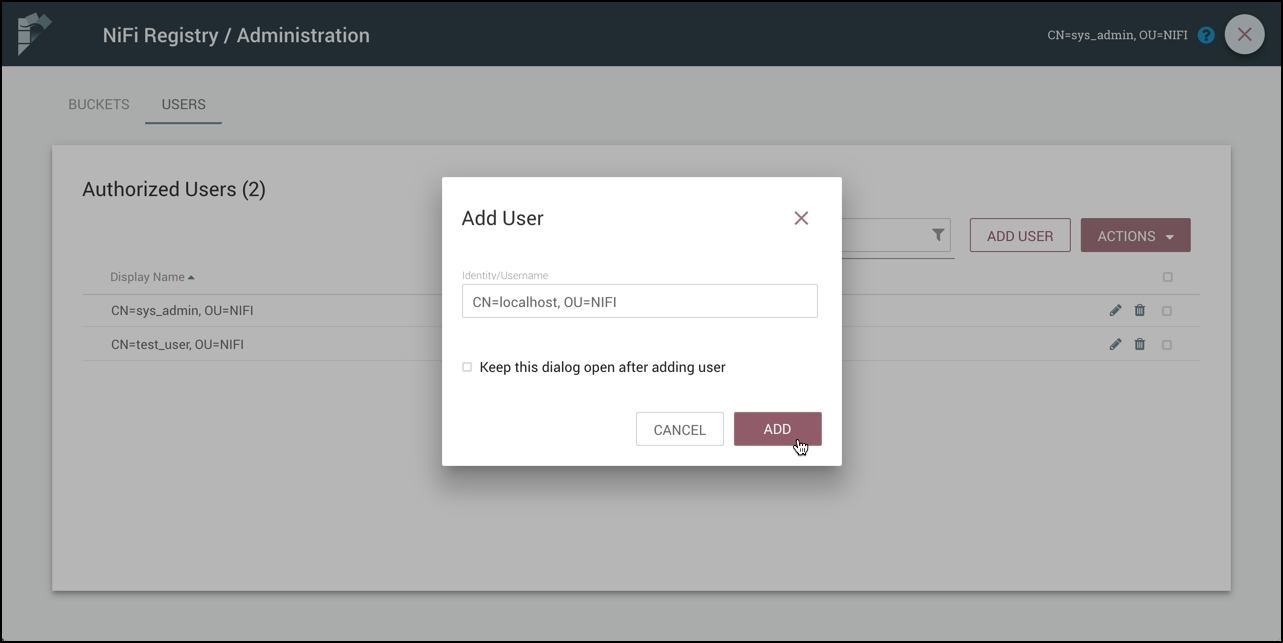Cancel the Add User dialog

coord(679,429)
